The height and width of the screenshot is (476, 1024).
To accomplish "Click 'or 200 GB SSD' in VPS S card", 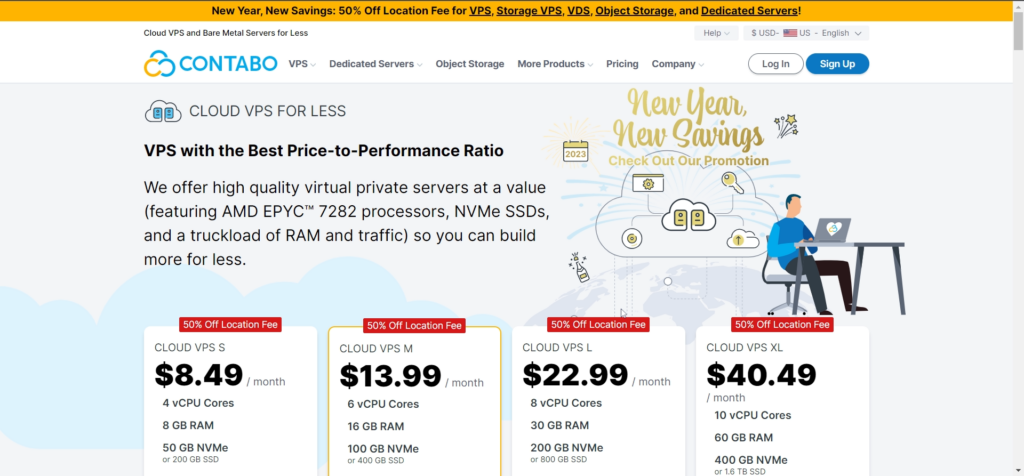I will (191, 460).
